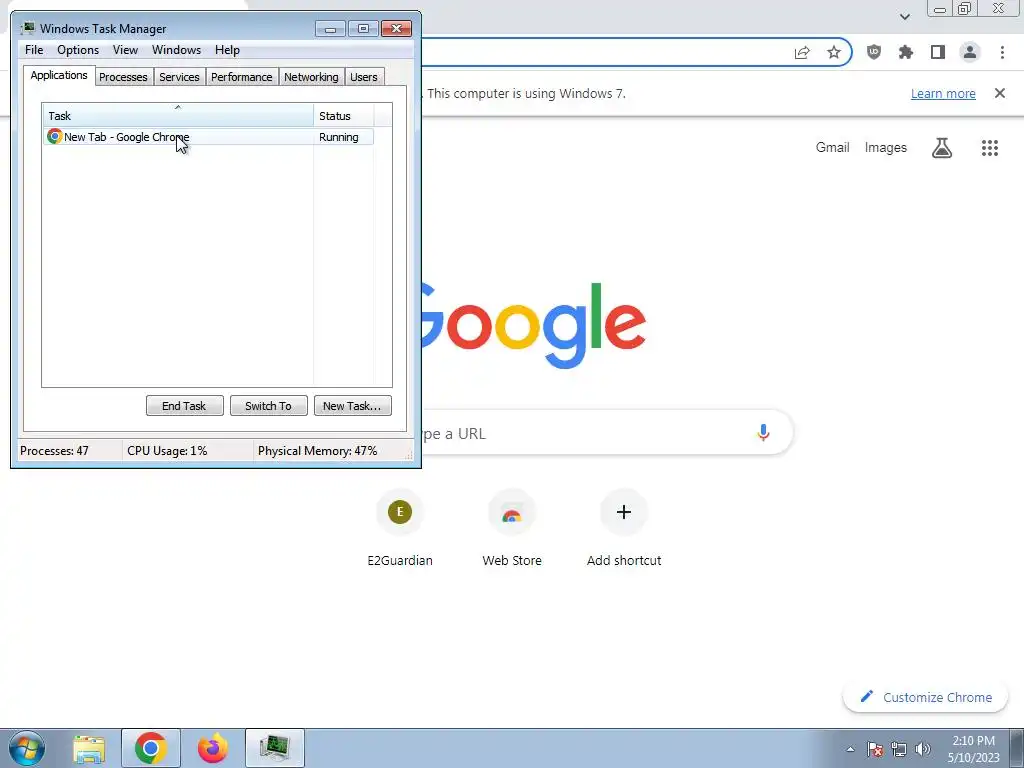Open network tray icon
The image size is (1024, 768).
pos(899,749)
